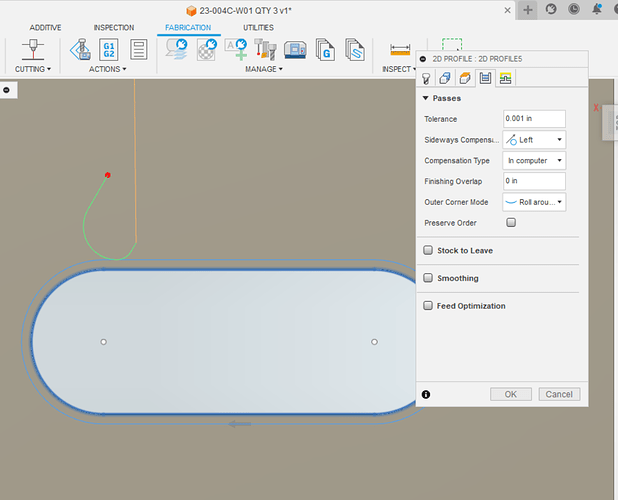This screenshot has width=618, height=500.
Task: Click the info icon at dialog bottom
Action: coord(426,394)
